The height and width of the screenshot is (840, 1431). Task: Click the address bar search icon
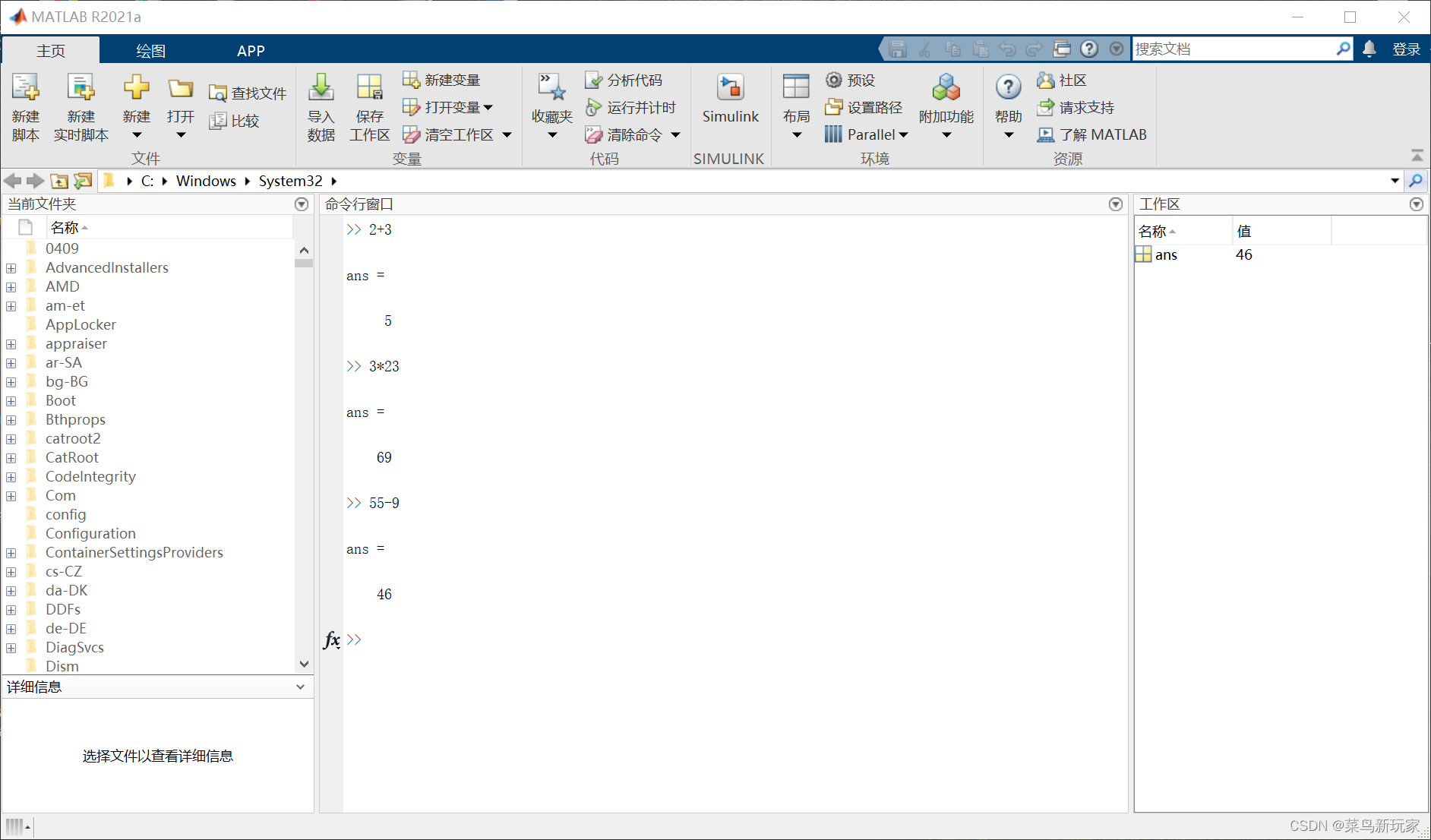coord(1415,181)
